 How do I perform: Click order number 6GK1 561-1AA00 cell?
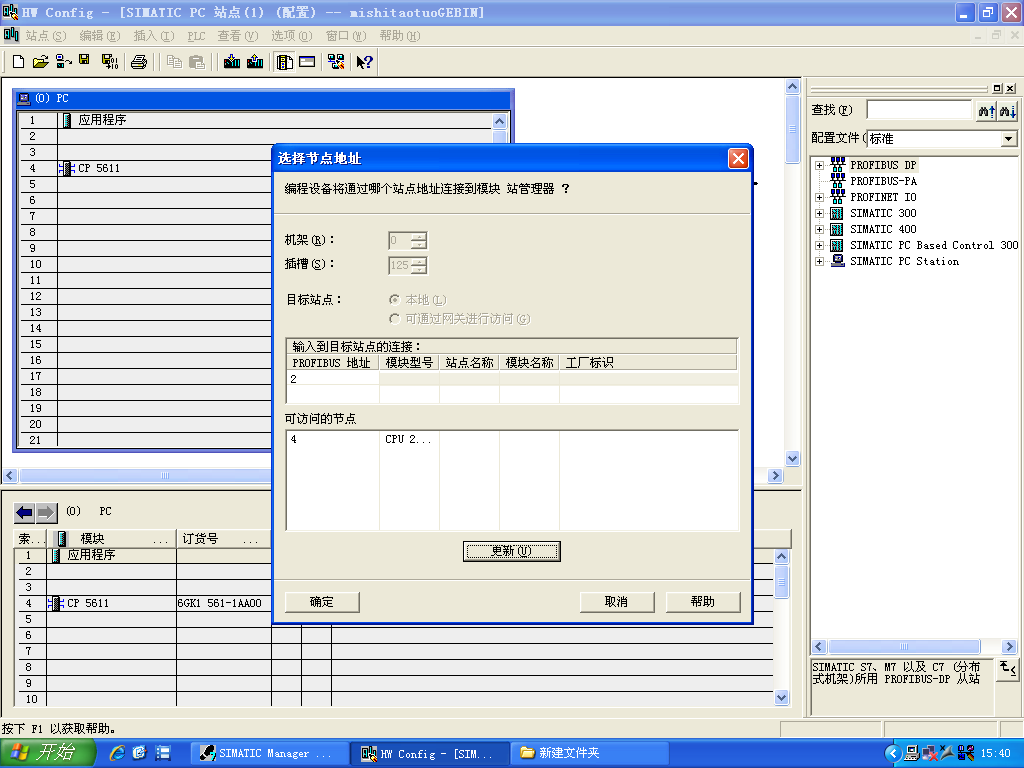[223, 603]
